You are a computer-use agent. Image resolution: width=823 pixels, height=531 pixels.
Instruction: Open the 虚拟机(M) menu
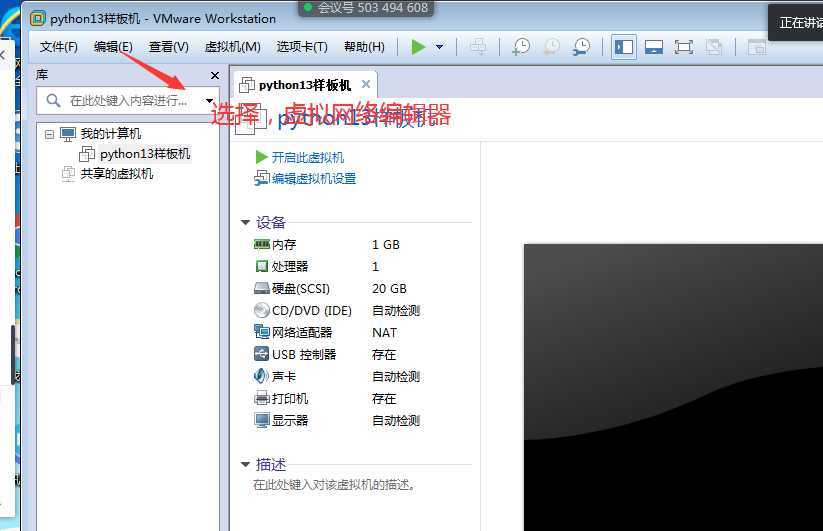click(x=233, y=47)
